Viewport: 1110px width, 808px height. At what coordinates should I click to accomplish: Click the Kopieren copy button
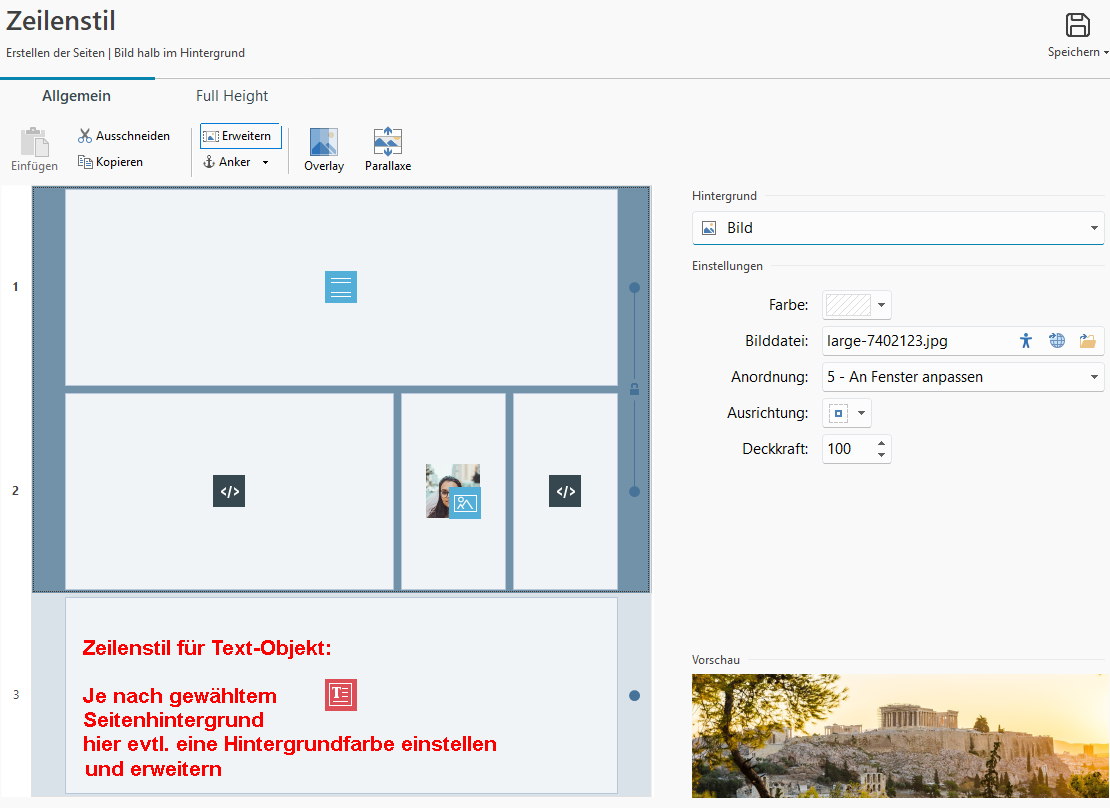pos(110,162)
